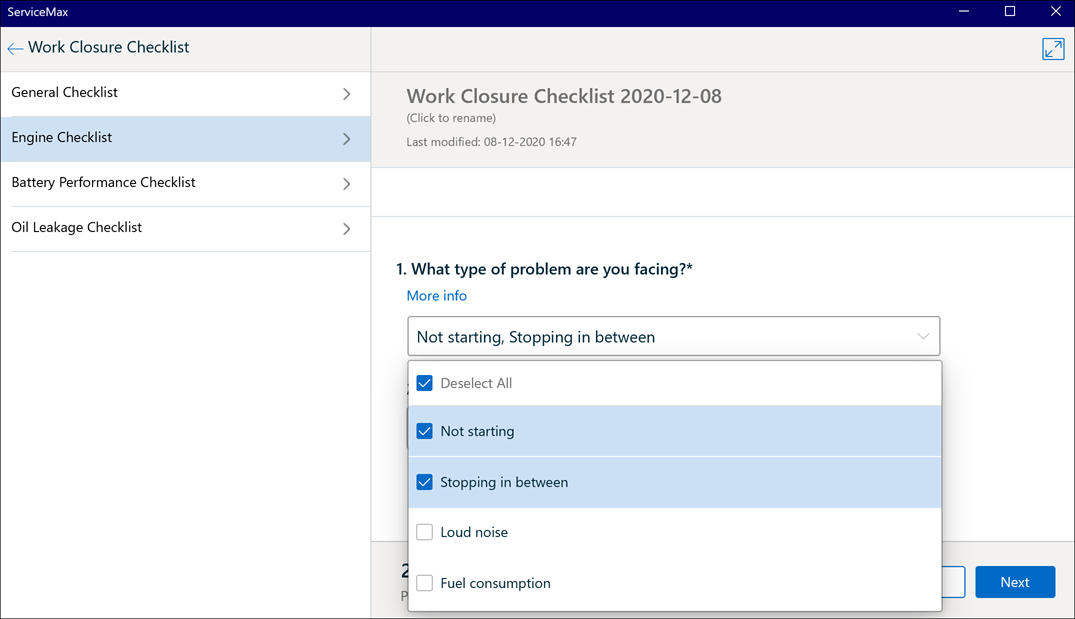This screenshot has width=1075, height=619.
Task: Uncheck the Deselect All checkbox
Action: click(424, 383)
